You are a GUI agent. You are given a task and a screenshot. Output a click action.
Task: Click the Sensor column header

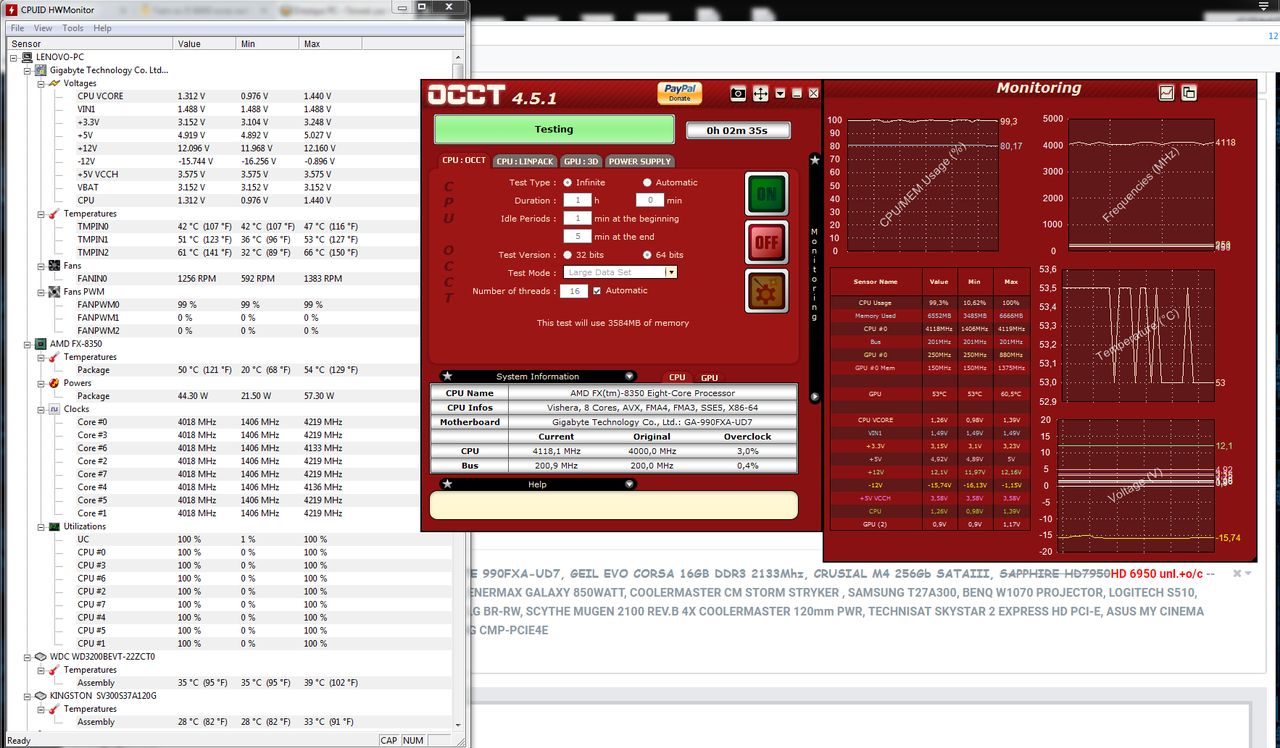[89, 44]
